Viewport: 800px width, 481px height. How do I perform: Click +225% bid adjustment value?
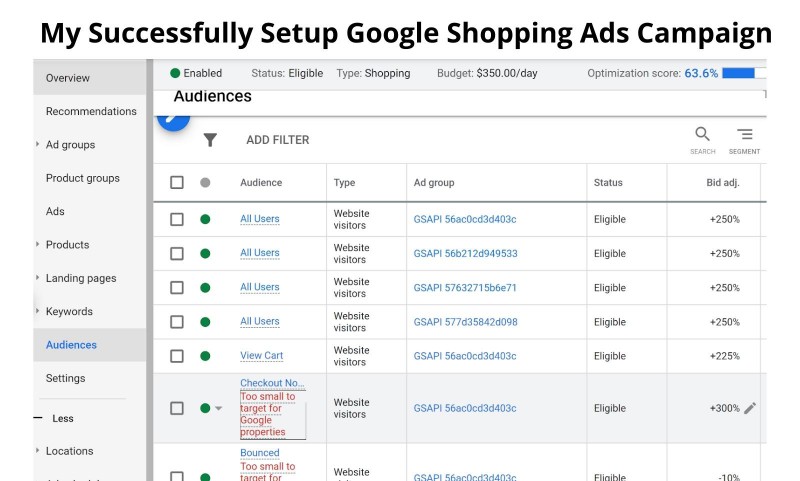coord(724,356)
